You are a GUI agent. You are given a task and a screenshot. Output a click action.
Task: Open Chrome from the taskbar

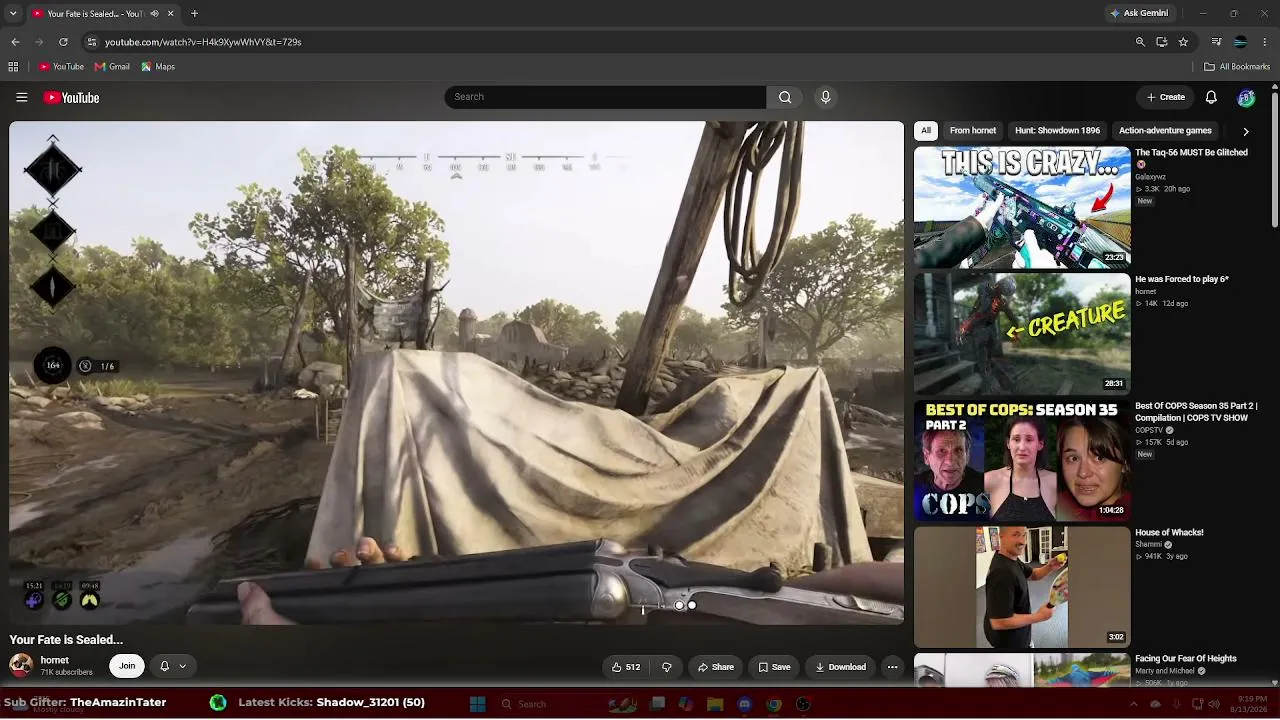(774, 704)
